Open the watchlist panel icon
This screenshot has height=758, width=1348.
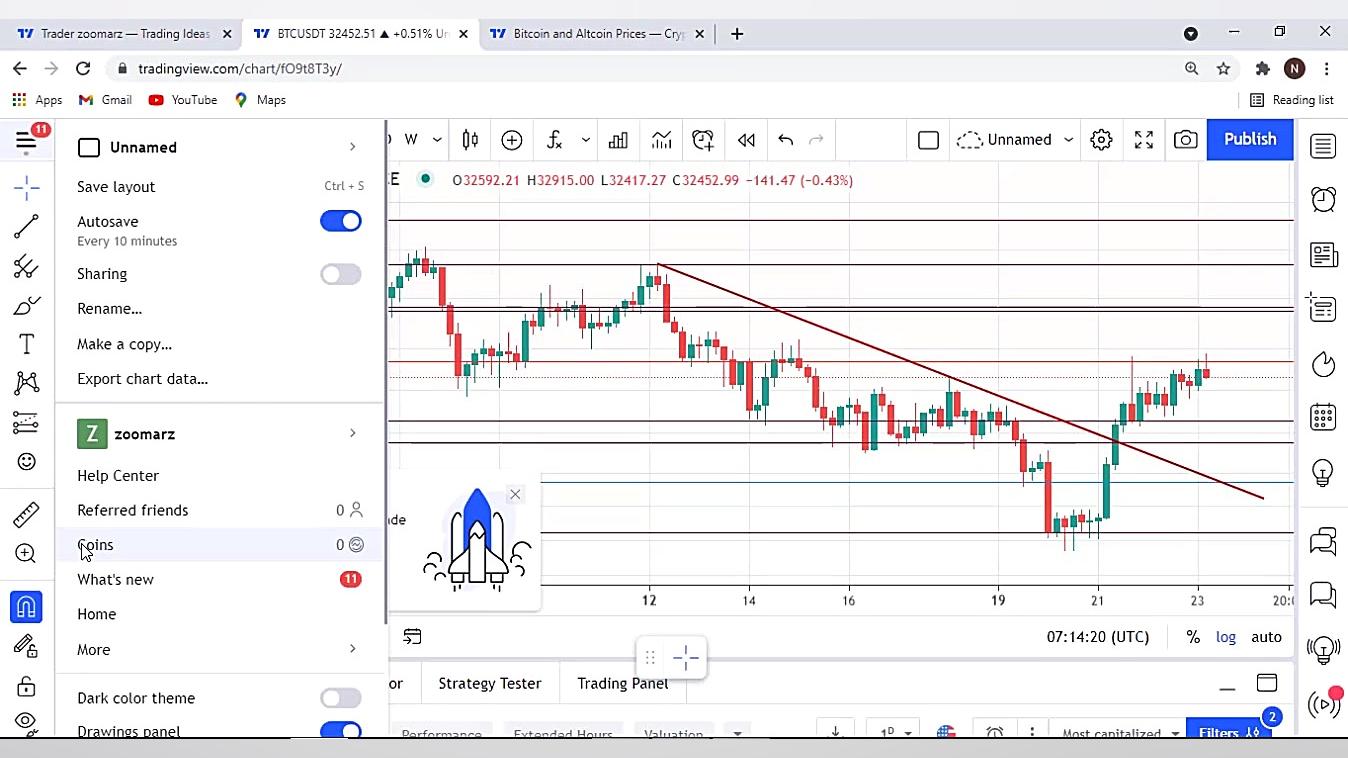[x=1323, y=147]
